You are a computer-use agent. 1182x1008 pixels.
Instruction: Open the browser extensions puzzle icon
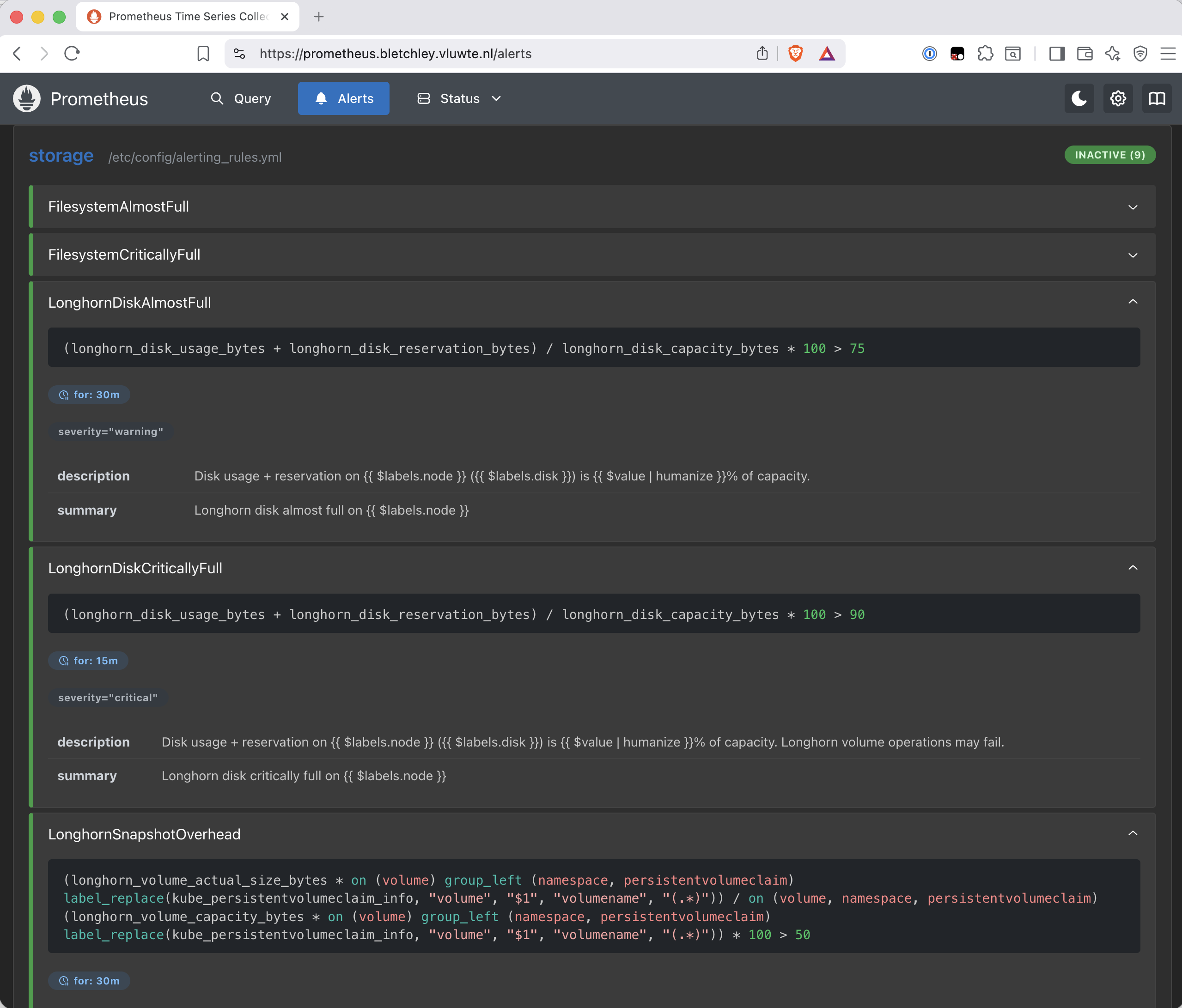coord(985,54)
